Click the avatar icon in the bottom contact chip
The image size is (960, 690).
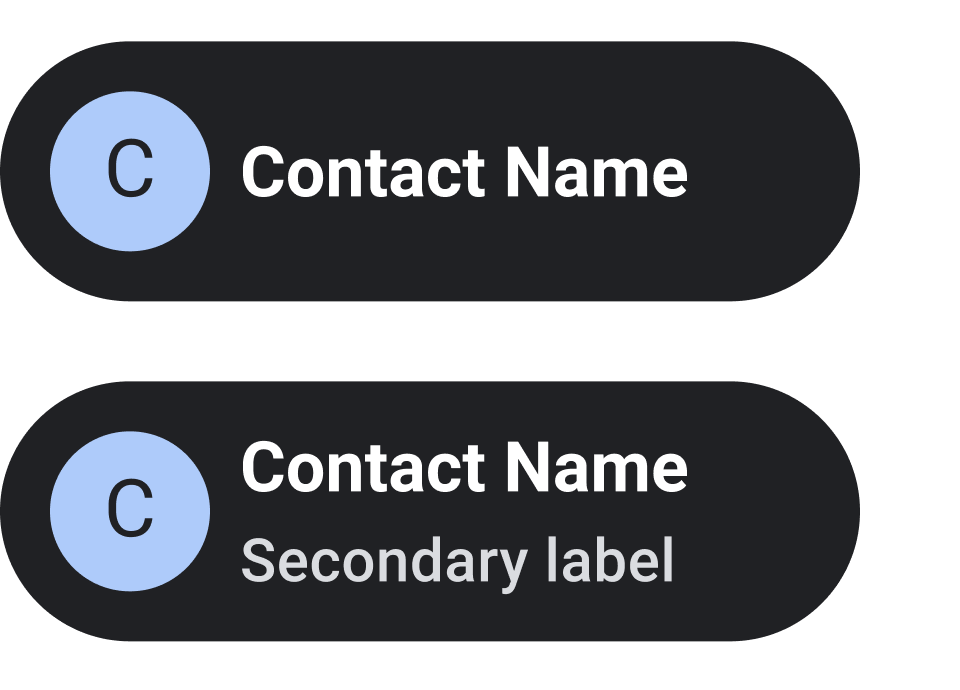pos(130,511)
